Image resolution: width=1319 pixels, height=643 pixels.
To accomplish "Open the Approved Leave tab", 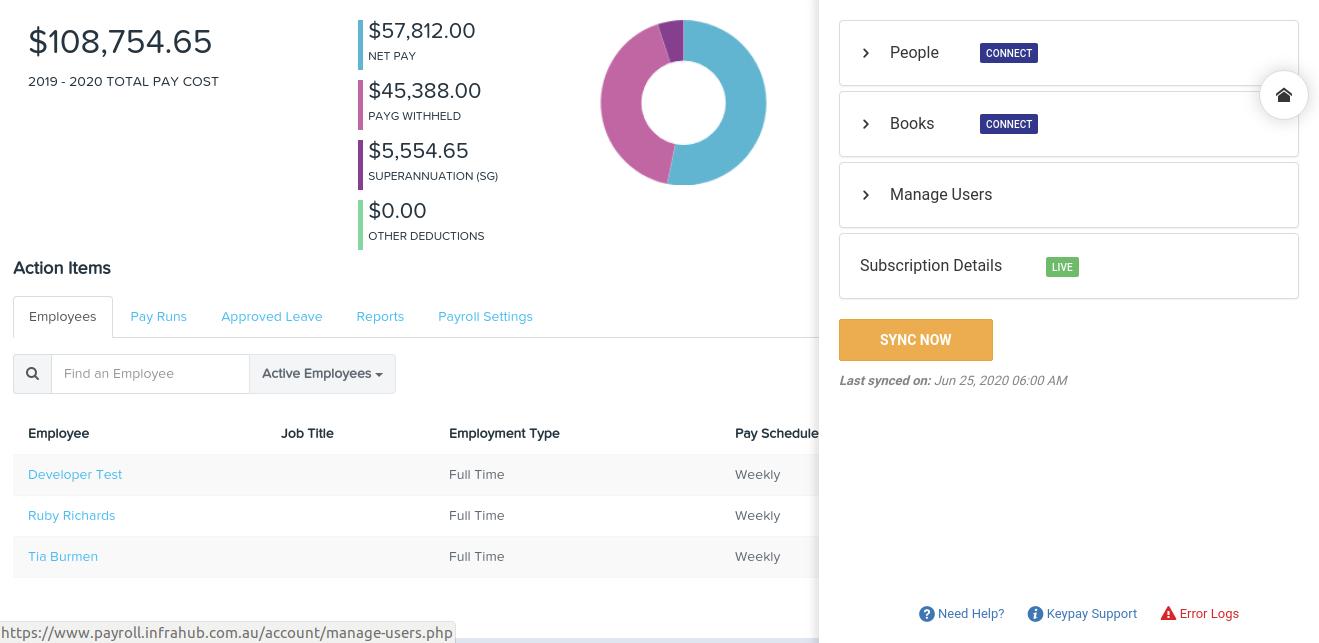I will pyautogui.click(x=271, y=316).
